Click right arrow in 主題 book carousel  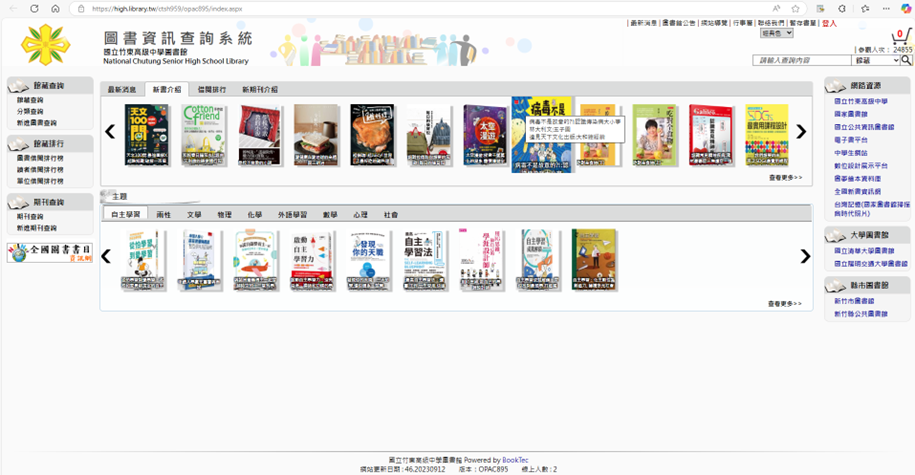805,257
